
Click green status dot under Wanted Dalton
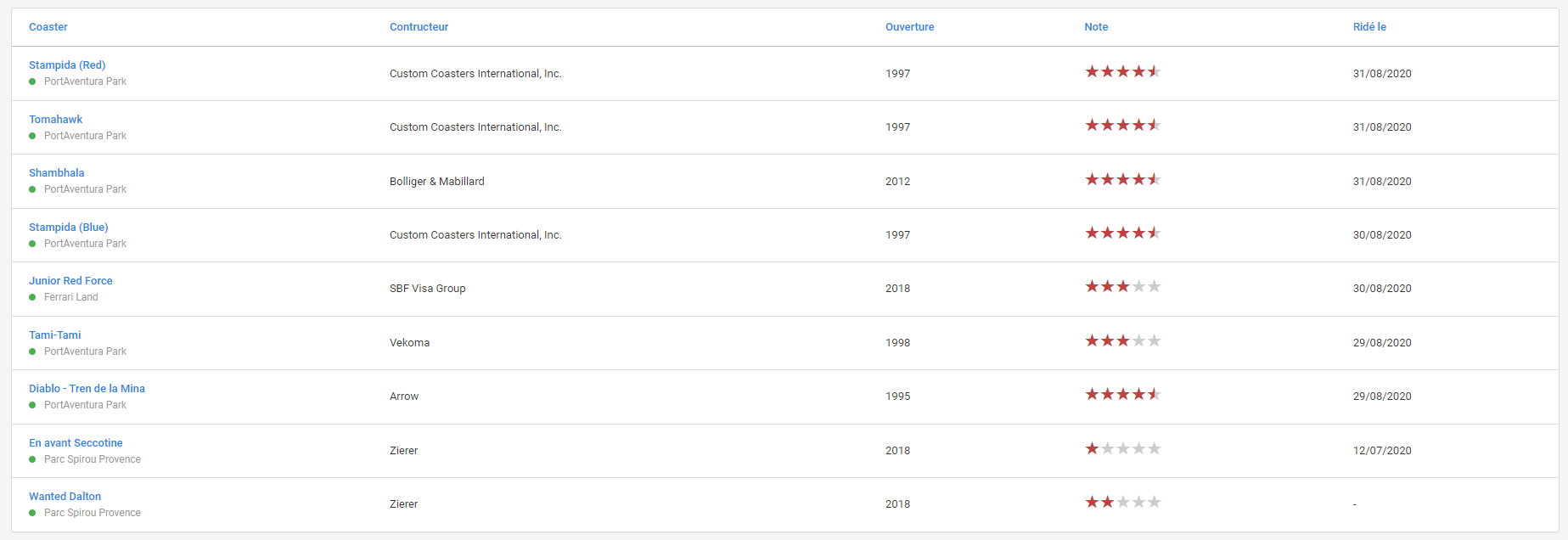pos(32,513)
